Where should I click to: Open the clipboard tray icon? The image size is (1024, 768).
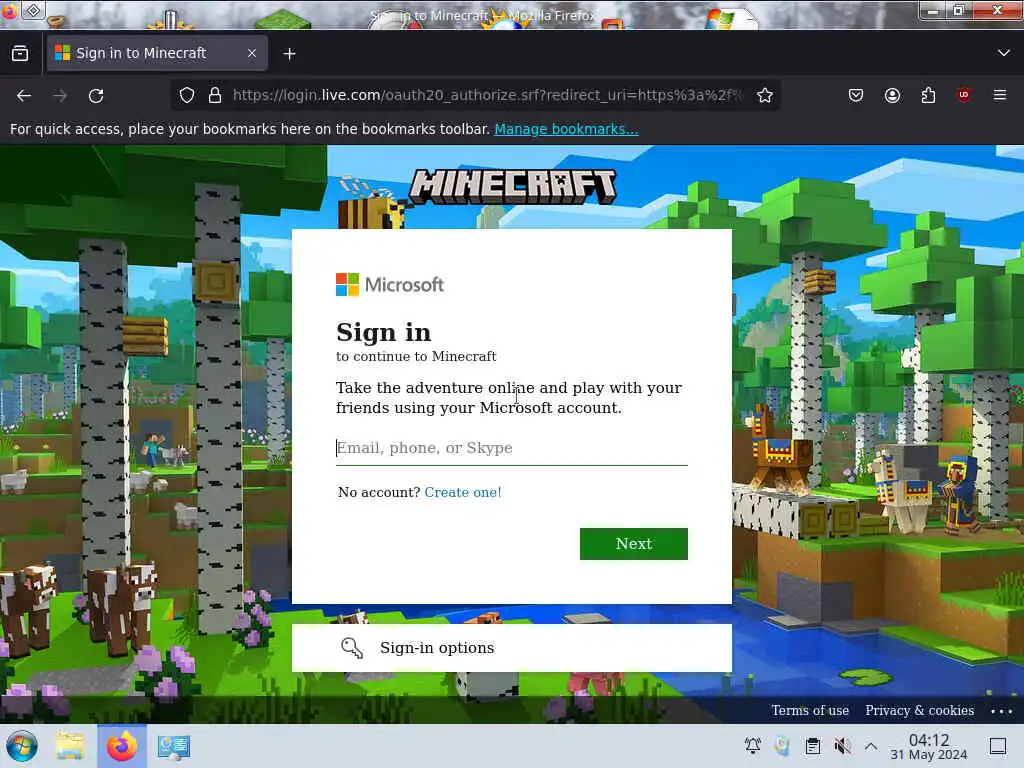click(812, 746)
